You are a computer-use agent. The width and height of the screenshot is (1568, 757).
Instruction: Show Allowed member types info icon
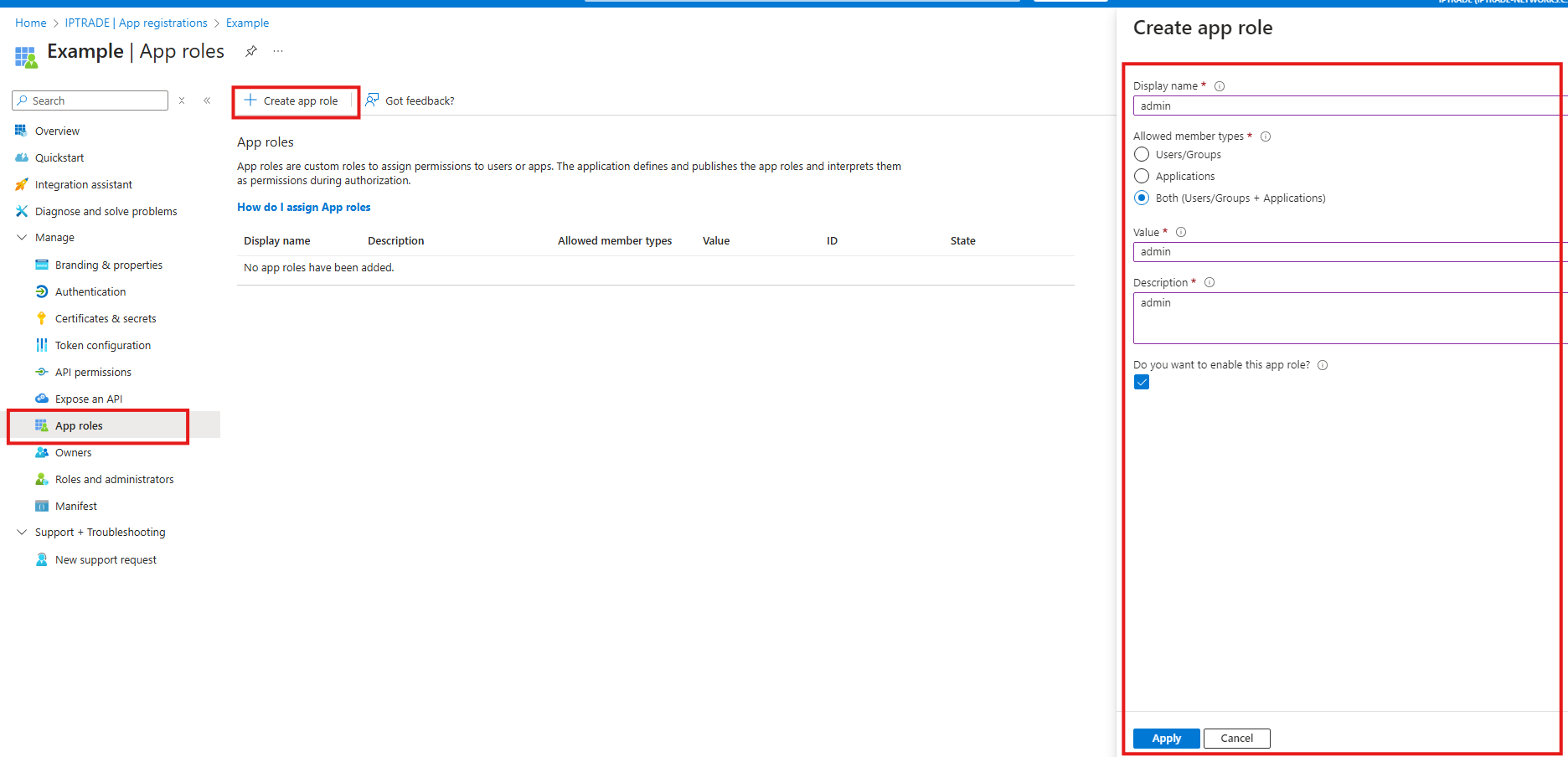[x=1266, y=136]
